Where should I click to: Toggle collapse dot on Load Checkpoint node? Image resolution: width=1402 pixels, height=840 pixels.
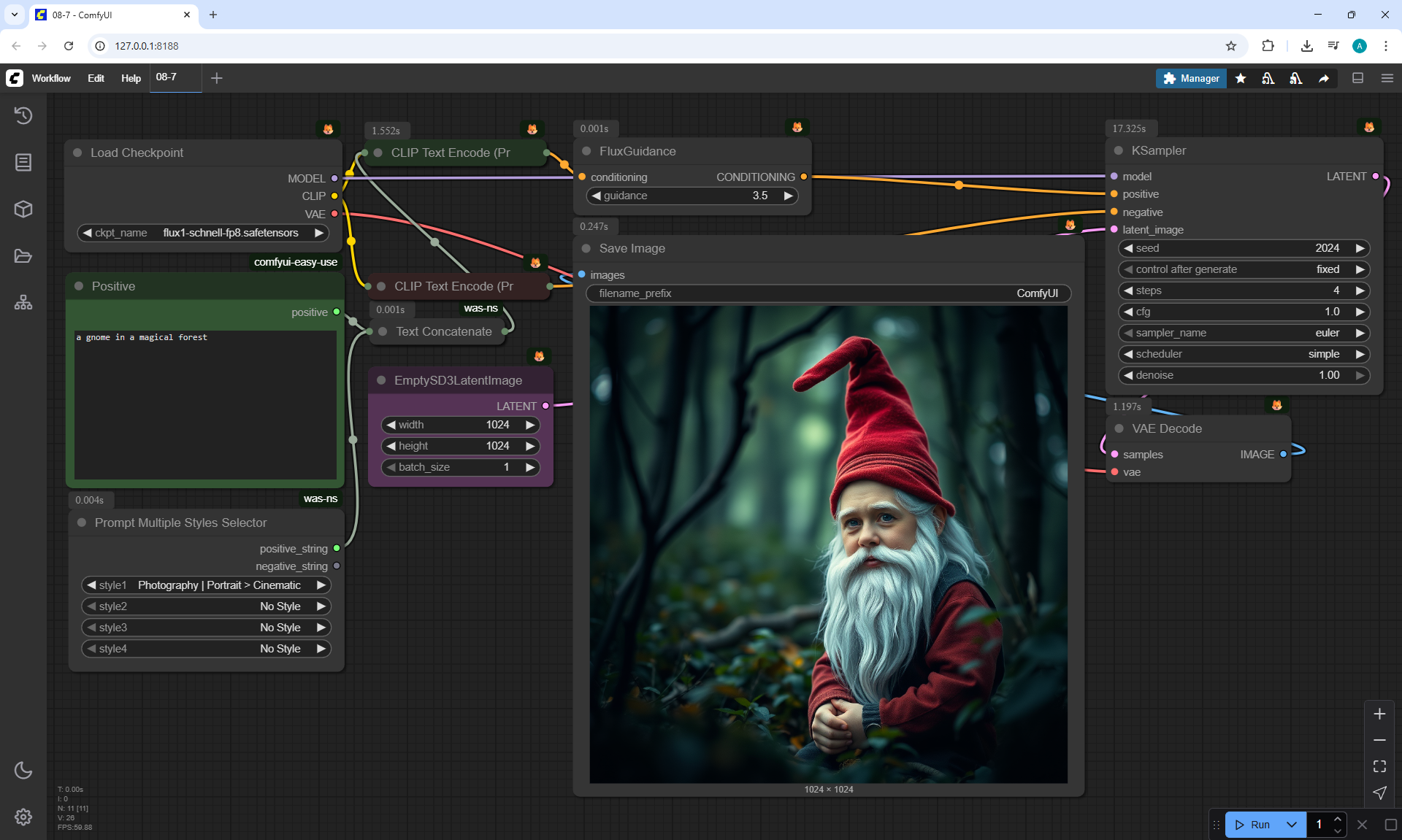point(77,153)
